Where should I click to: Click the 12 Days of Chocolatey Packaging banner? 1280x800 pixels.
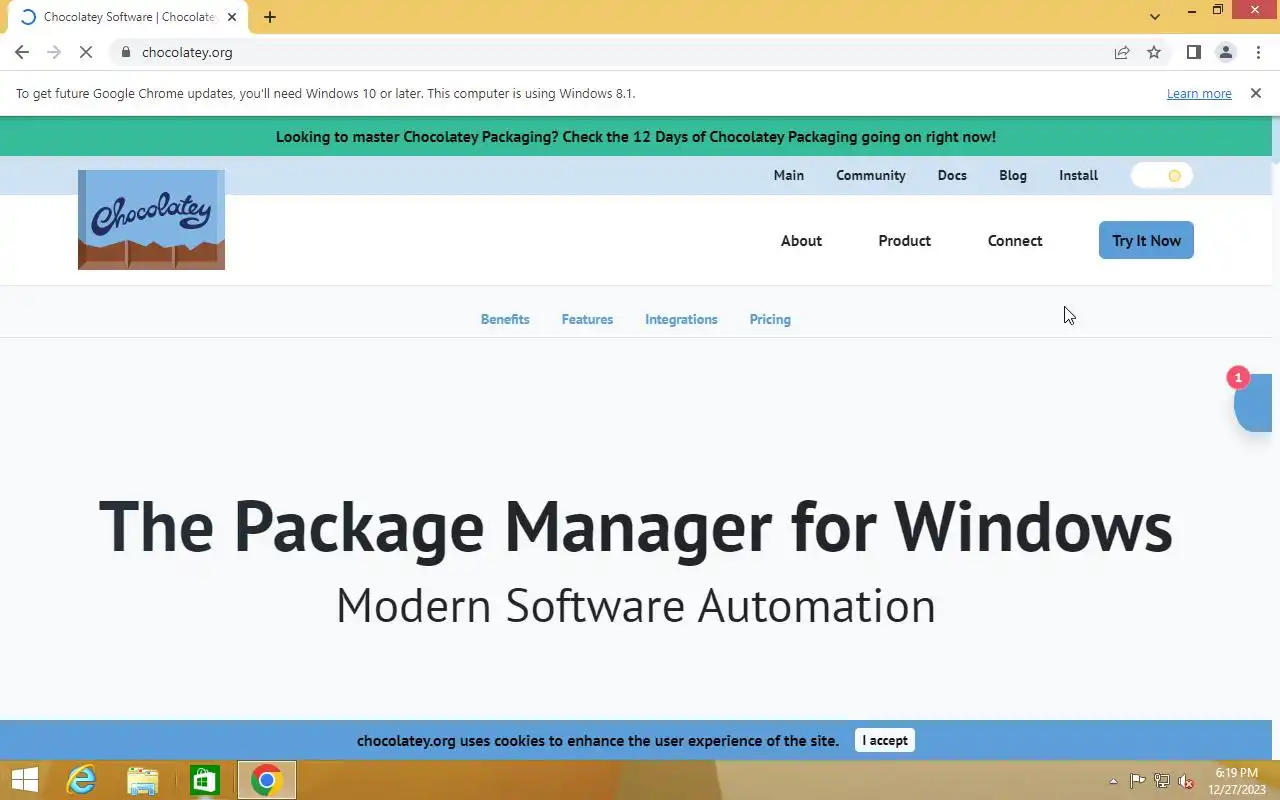pos(636,136)
